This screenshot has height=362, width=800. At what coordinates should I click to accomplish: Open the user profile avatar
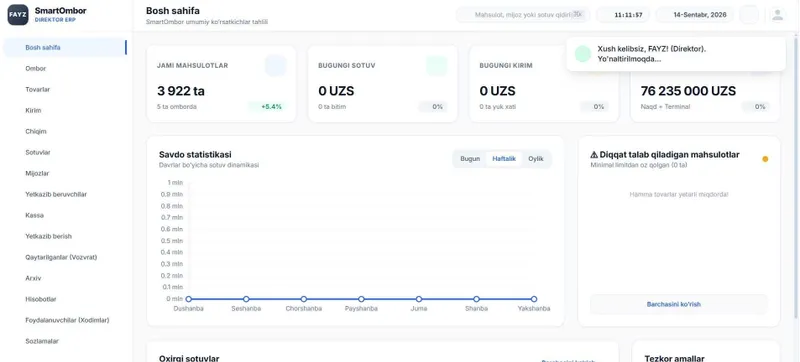[777, 15]
